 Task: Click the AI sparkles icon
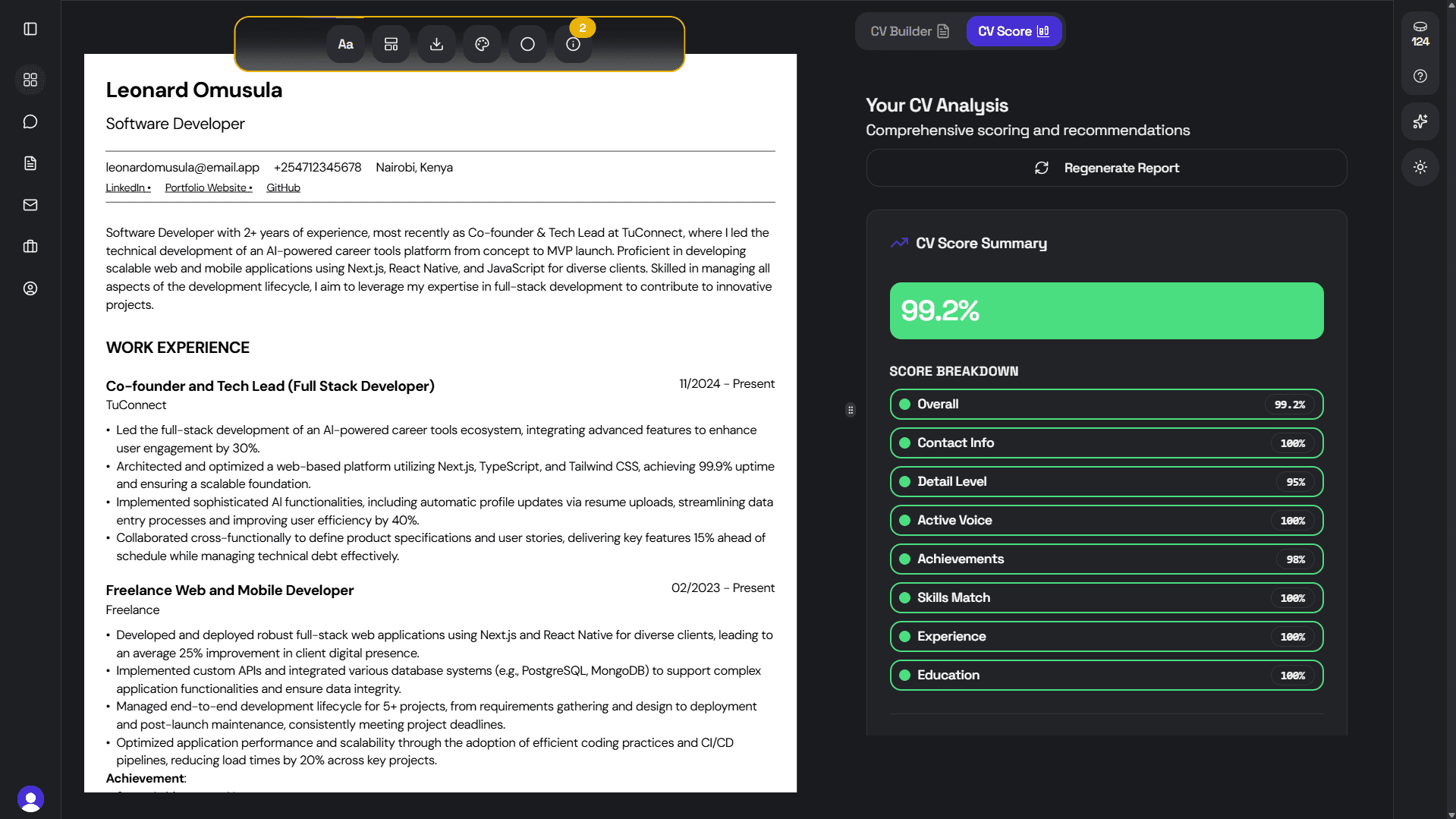click(1420, 121)
